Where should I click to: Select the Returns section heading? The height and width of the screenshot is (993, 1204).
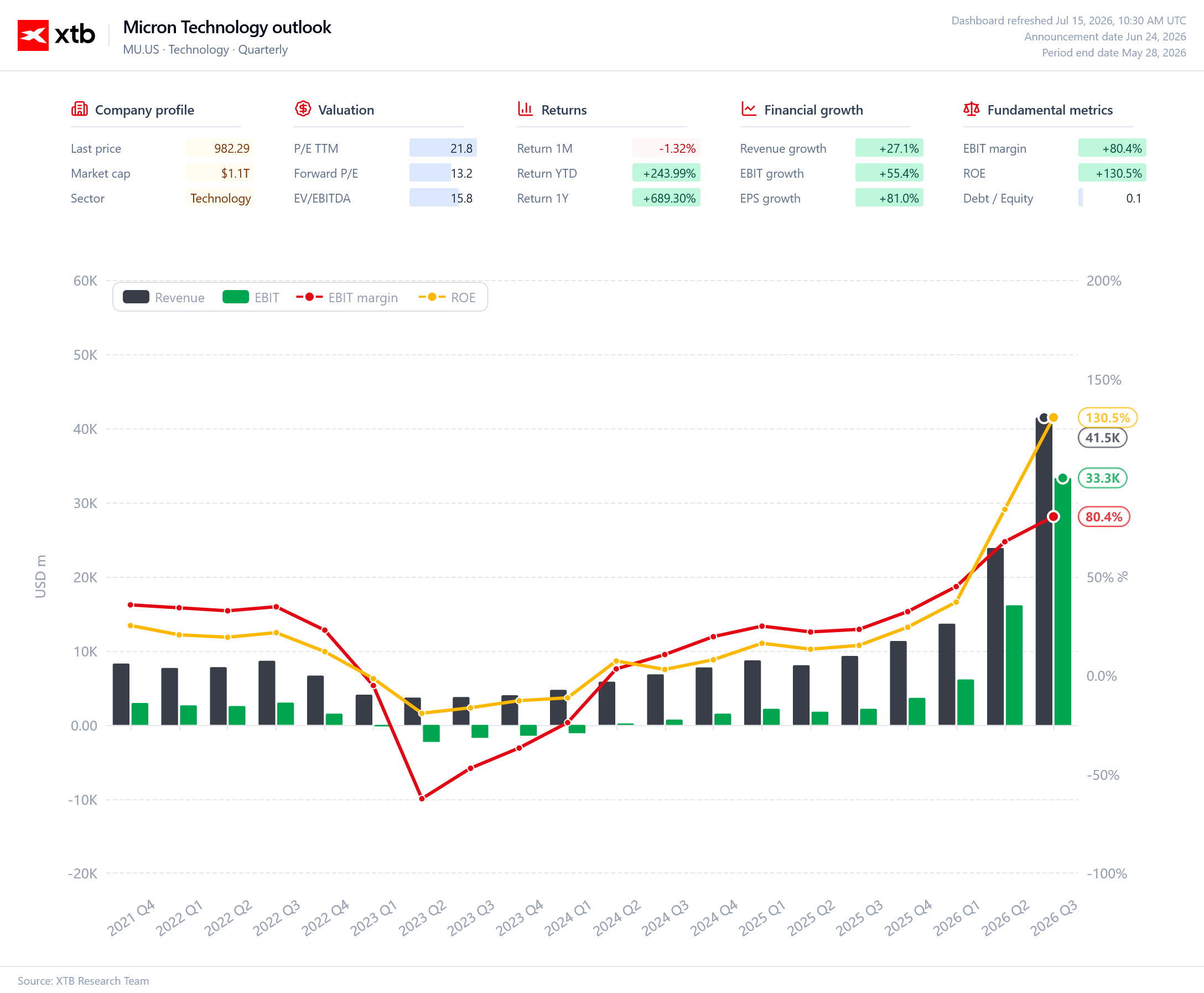click(x=564, y=110)
